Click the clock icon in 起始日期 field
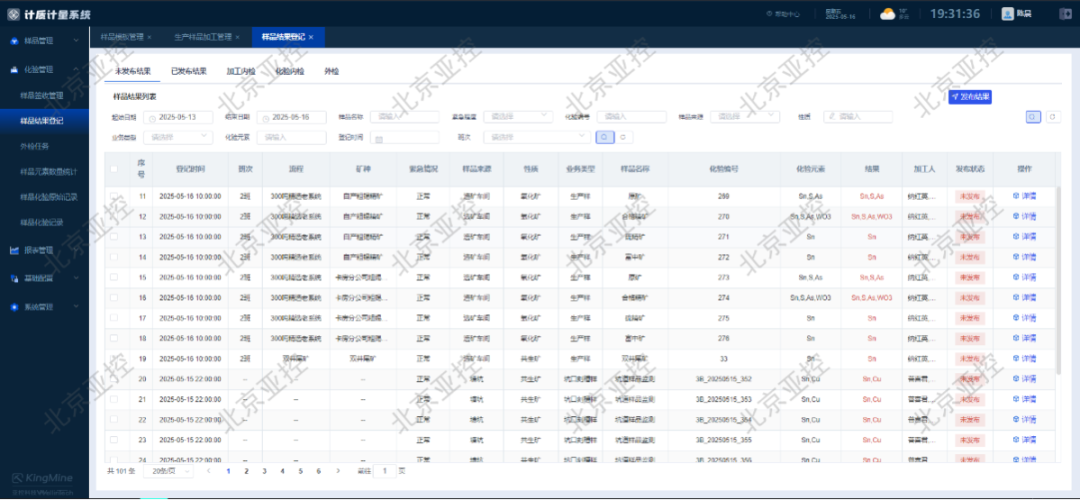1080x500 pixels. coord(152,118)
